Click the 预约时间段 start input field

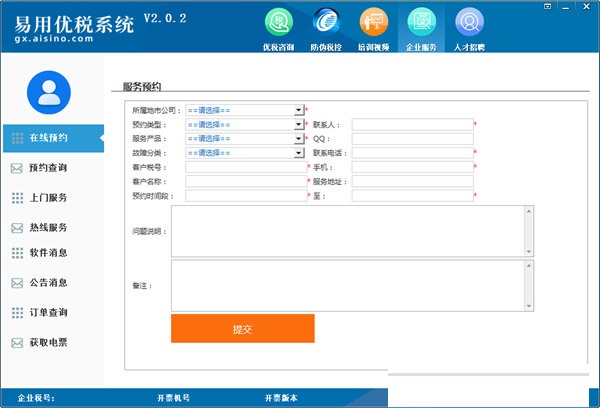click(246, 196)
